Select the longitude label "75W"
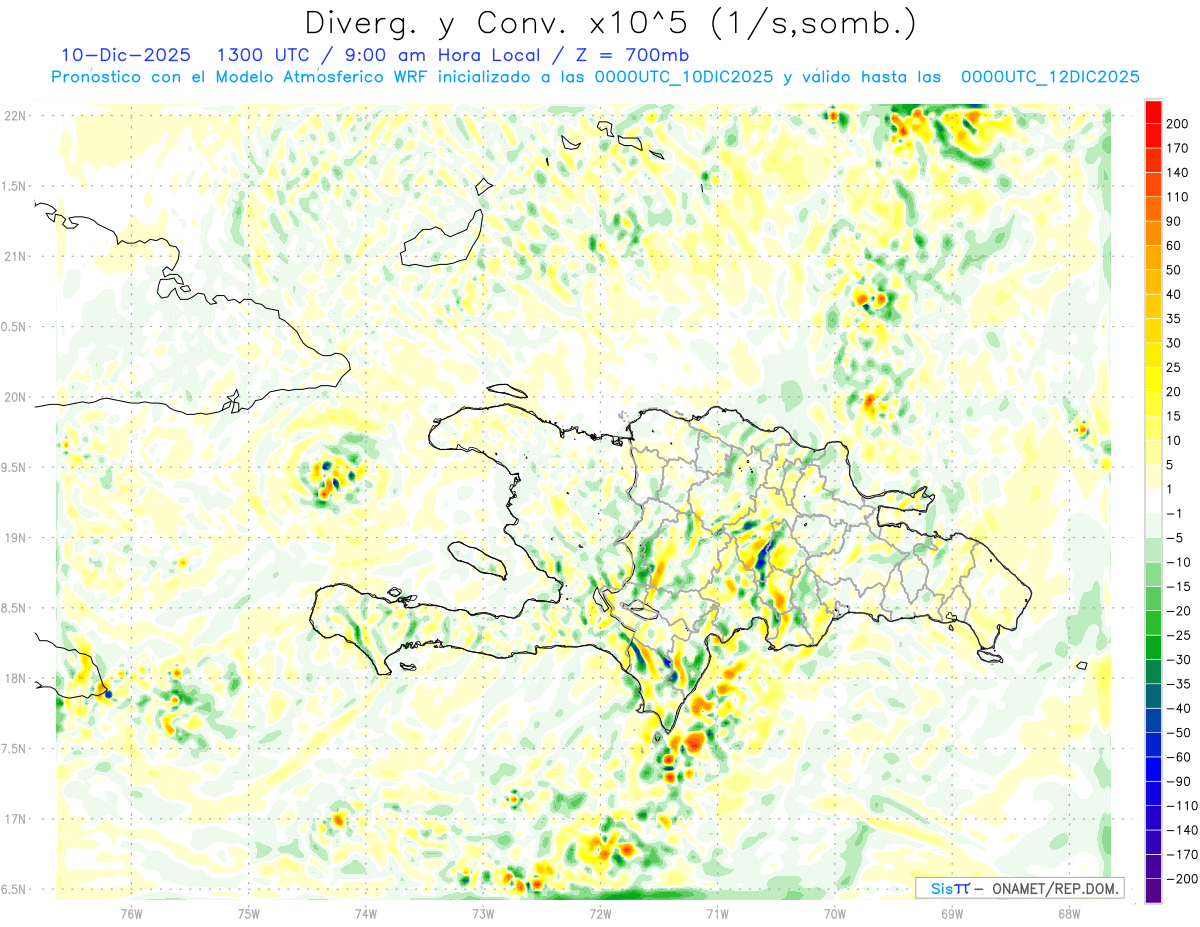 click(249, 912)
